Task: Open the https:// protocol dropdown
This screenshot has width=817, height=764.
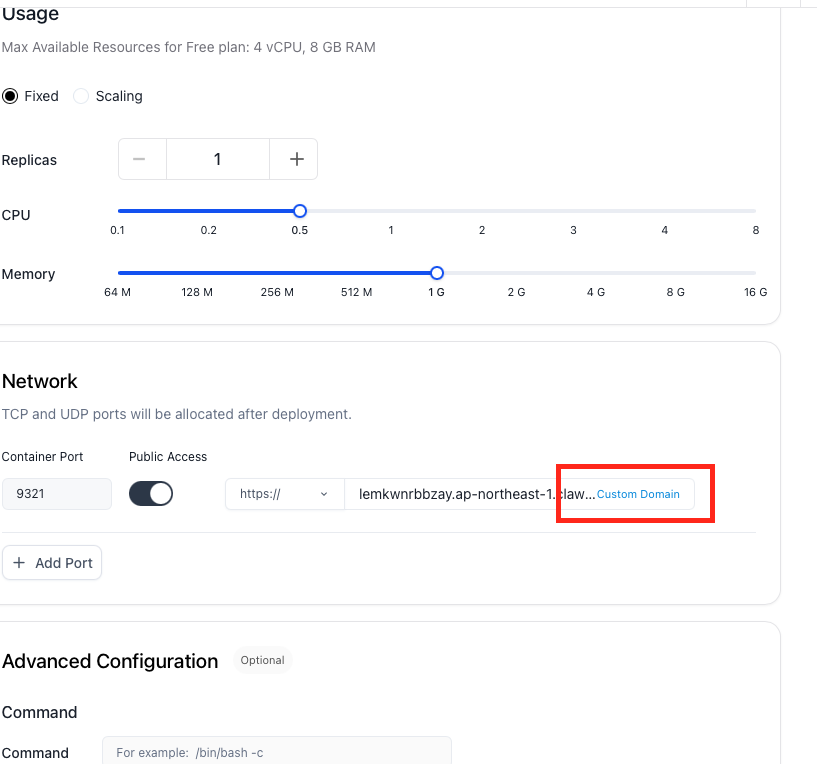Action: point(284,494)
